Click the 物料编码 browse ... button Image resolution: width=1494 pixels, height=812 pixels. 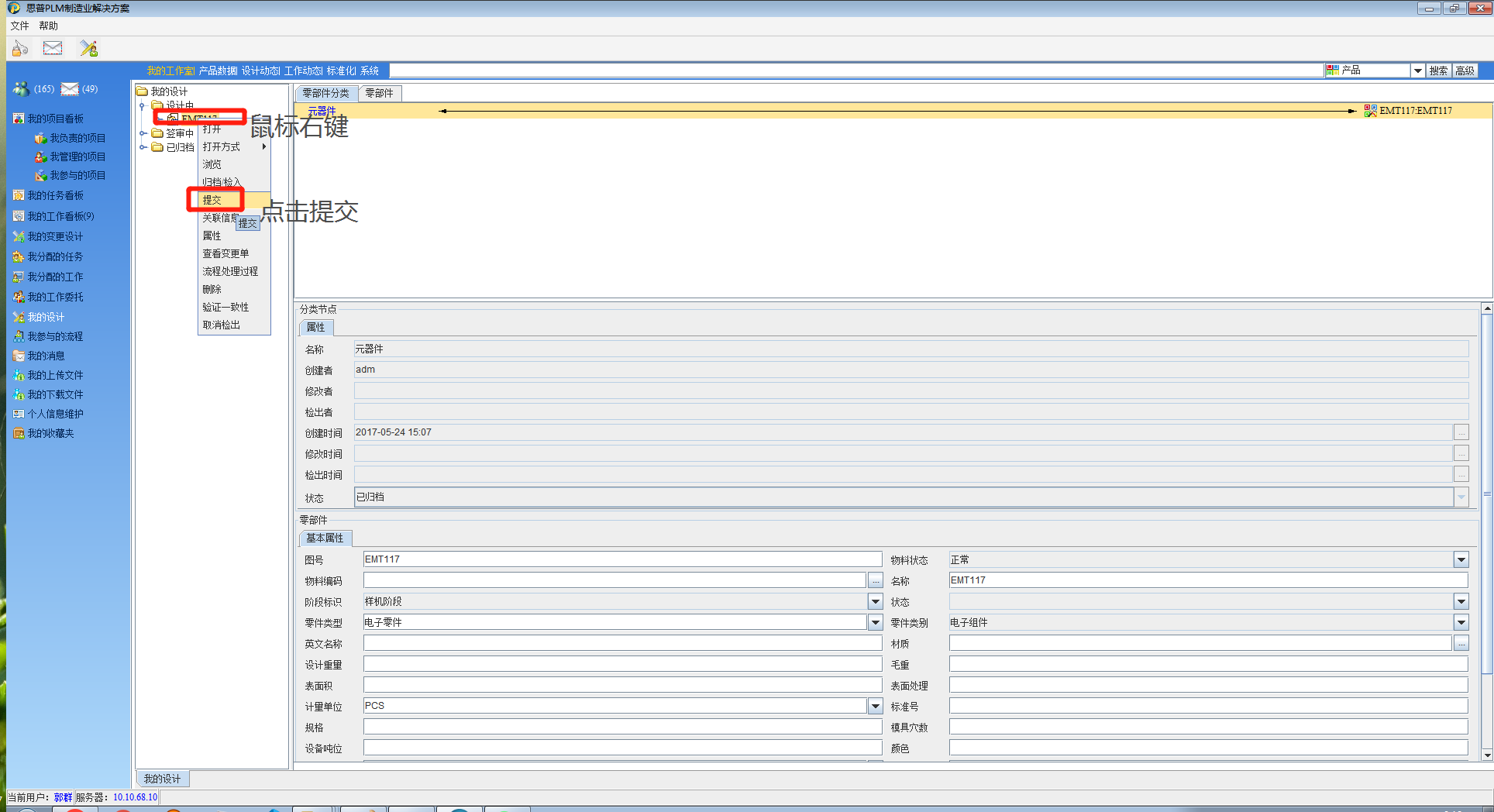875,580
